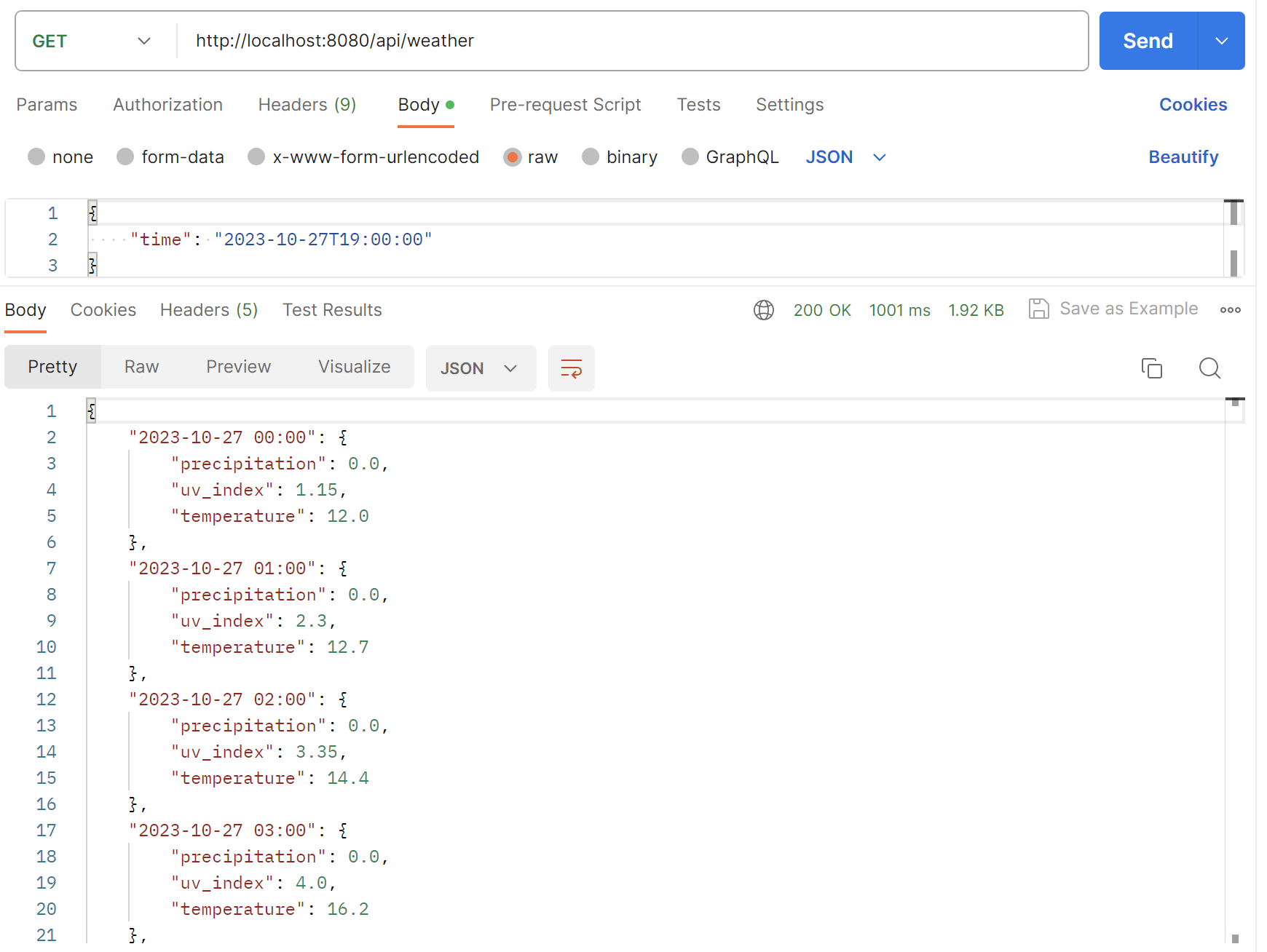1267x952 pixels.
Task: Open the request body JSON type dropdown
Action: pyautogui.click(x=846, y=156)
